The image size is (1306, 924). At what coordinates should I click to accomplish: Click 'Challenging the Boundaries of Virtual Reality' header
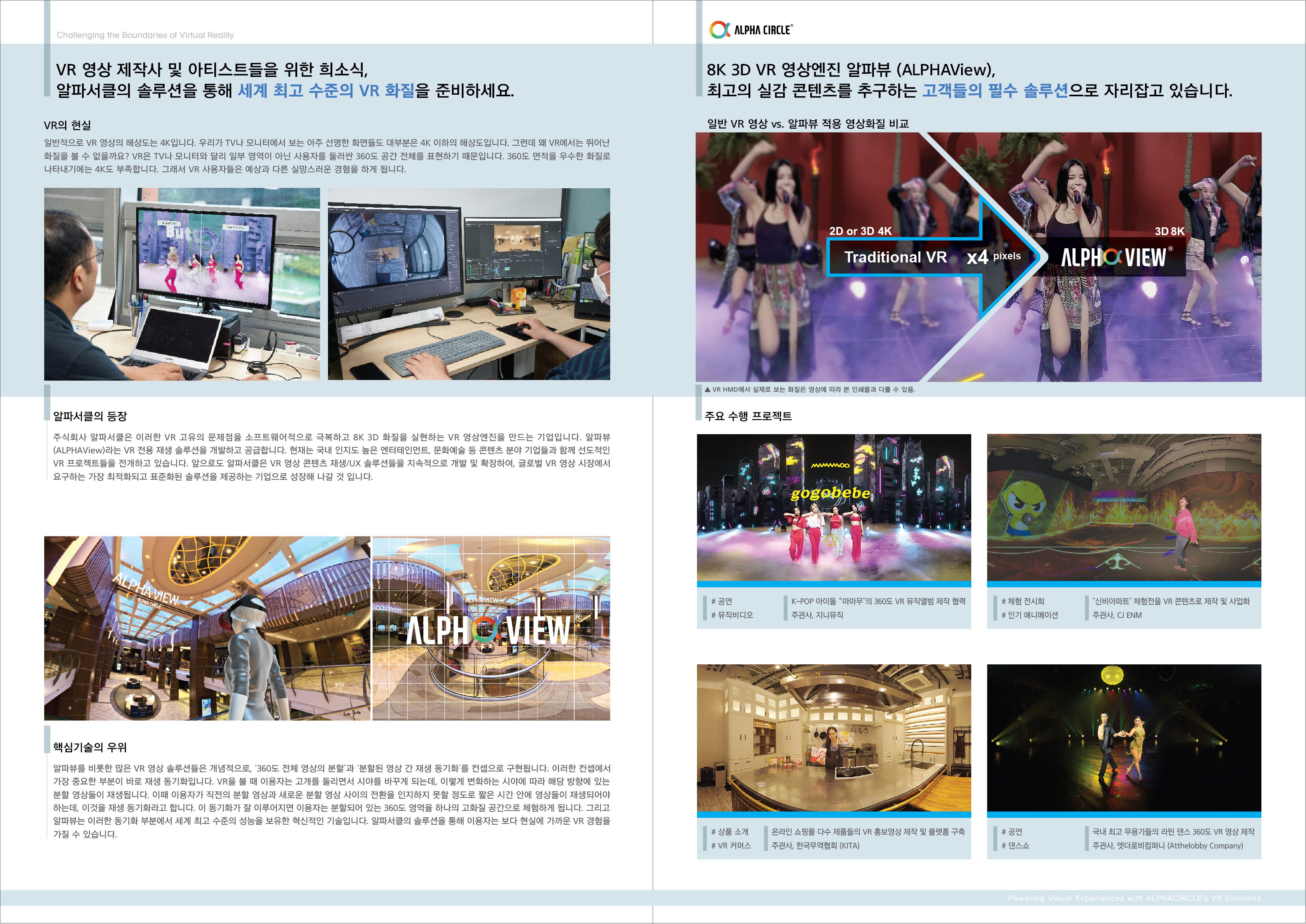click(x=145, y=35)
